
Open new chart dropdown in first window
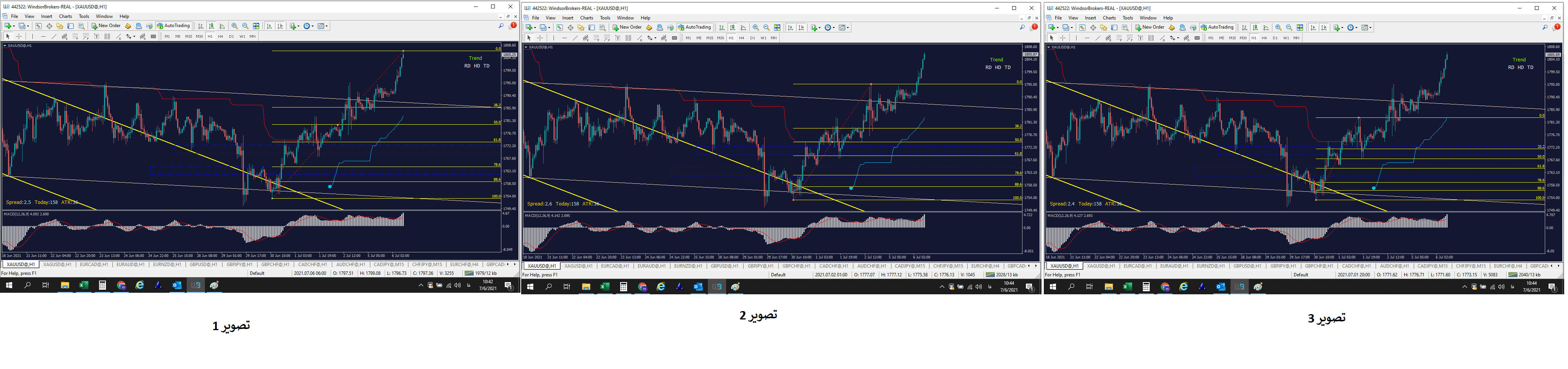point(10,26)
